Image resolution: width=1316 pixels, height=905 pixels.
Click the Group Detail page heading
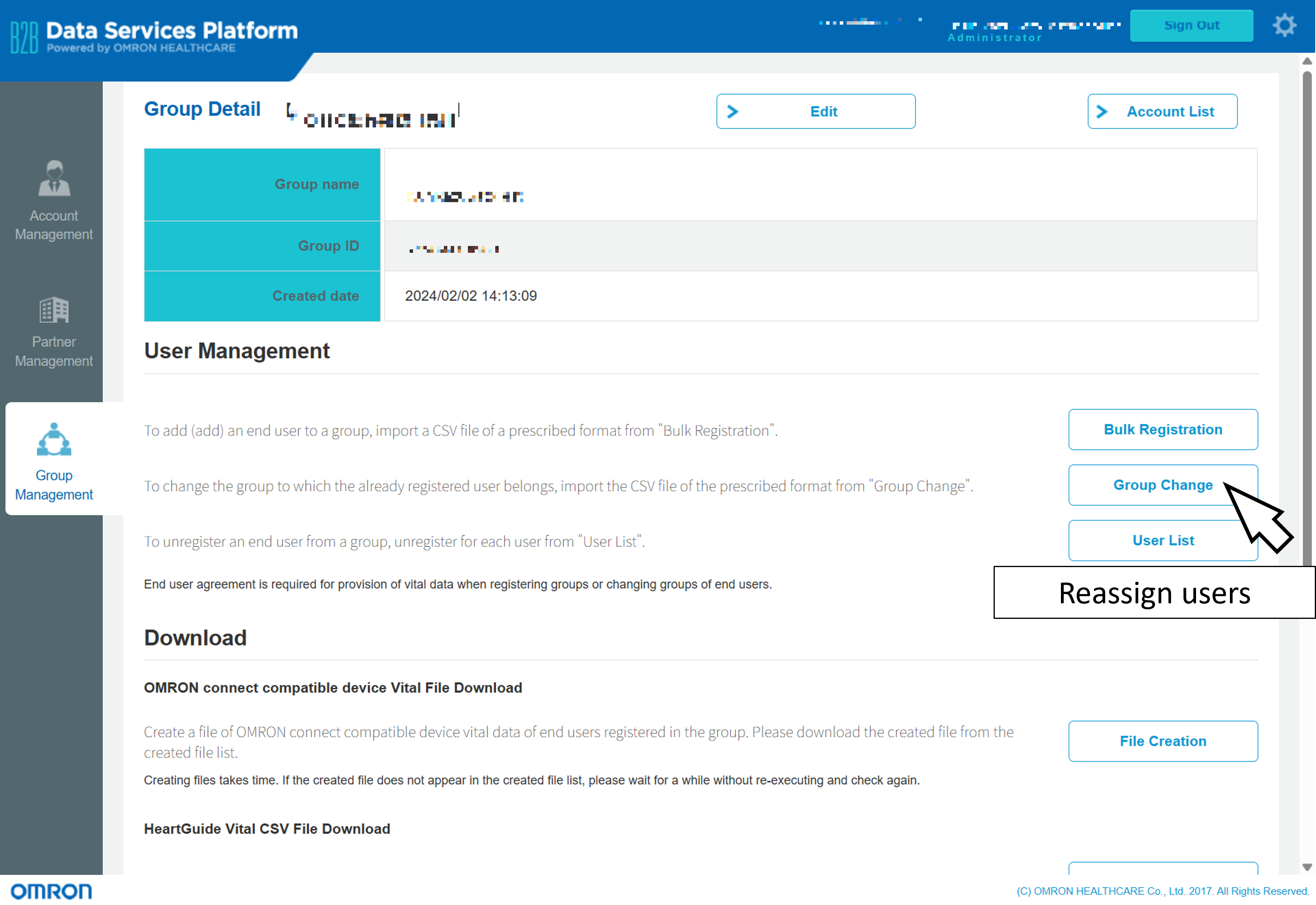[202, 109]
